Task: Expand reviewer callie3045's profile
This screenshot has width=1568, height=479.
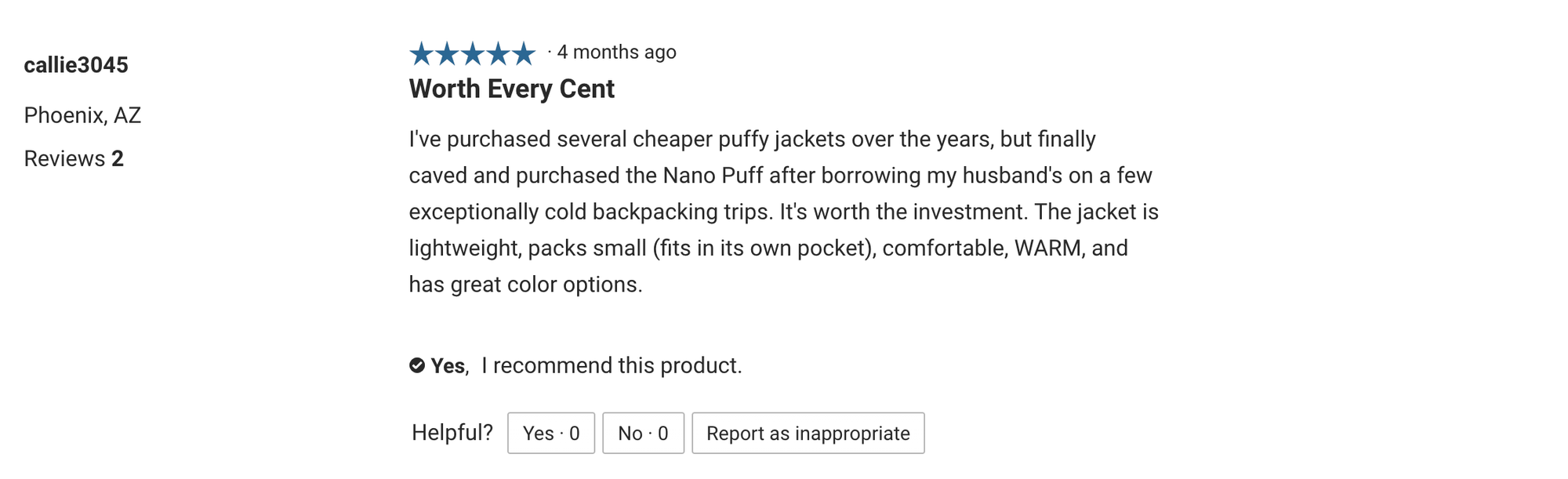Action: (x=78, y=65)
